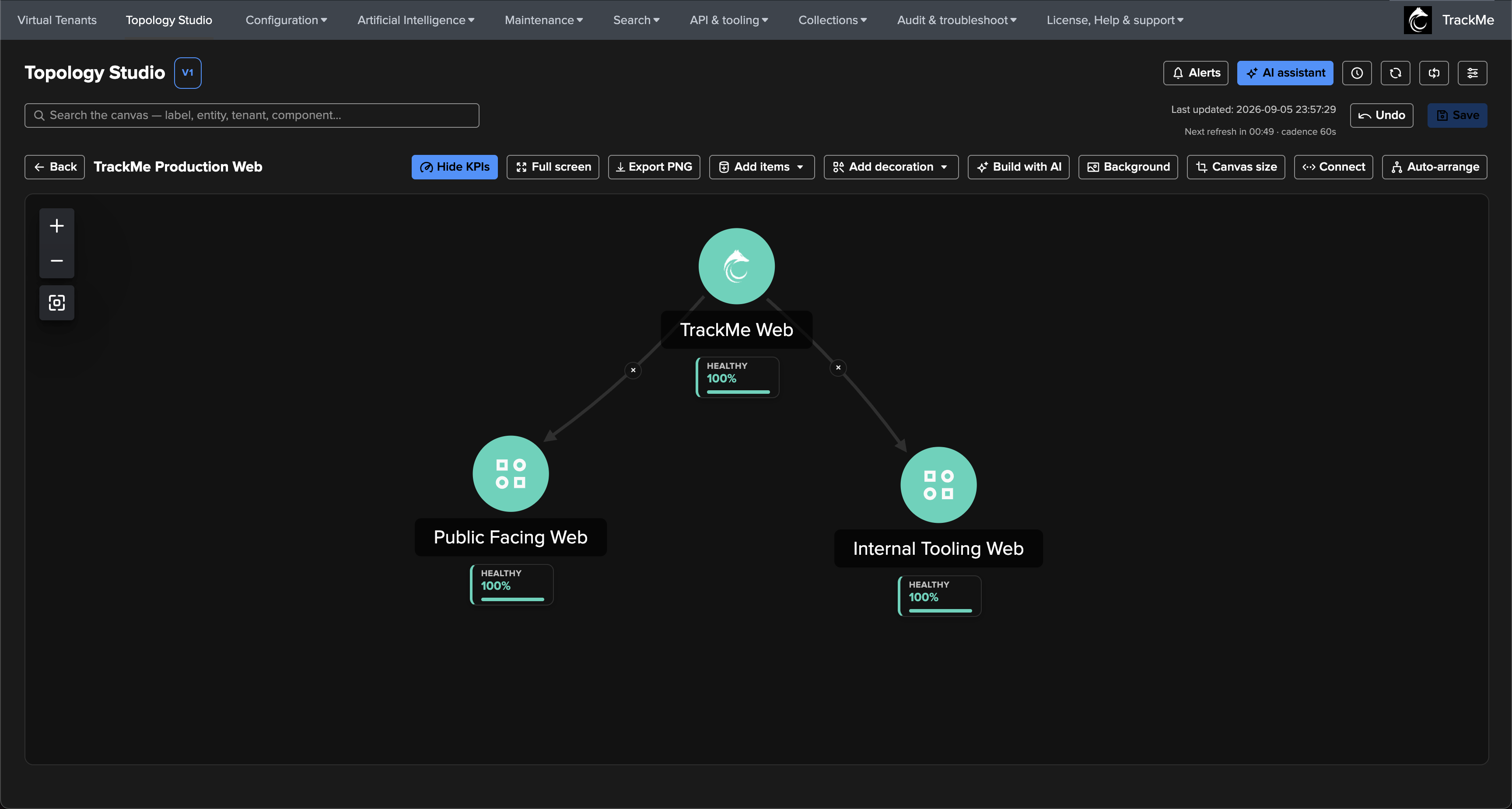Viewport: 1512px width, 809px height.
Task: Click the TrackMe logo in the header
Action: point(1417,20)
